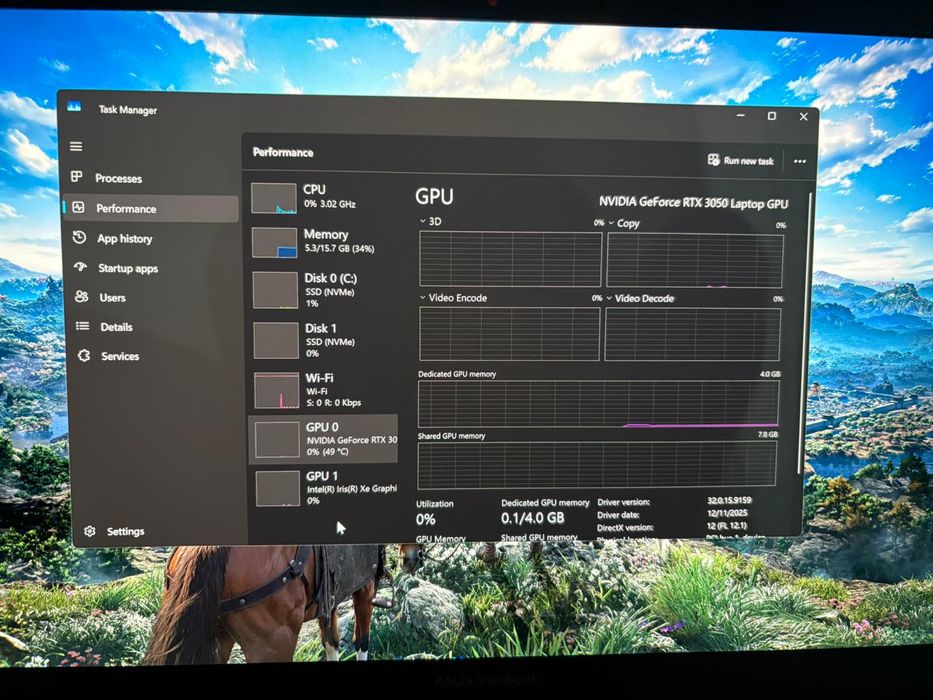Select the Disk 0 (C:) thumbnail graph
Viewport: 933px width, 700px height.
click(275, 290)
